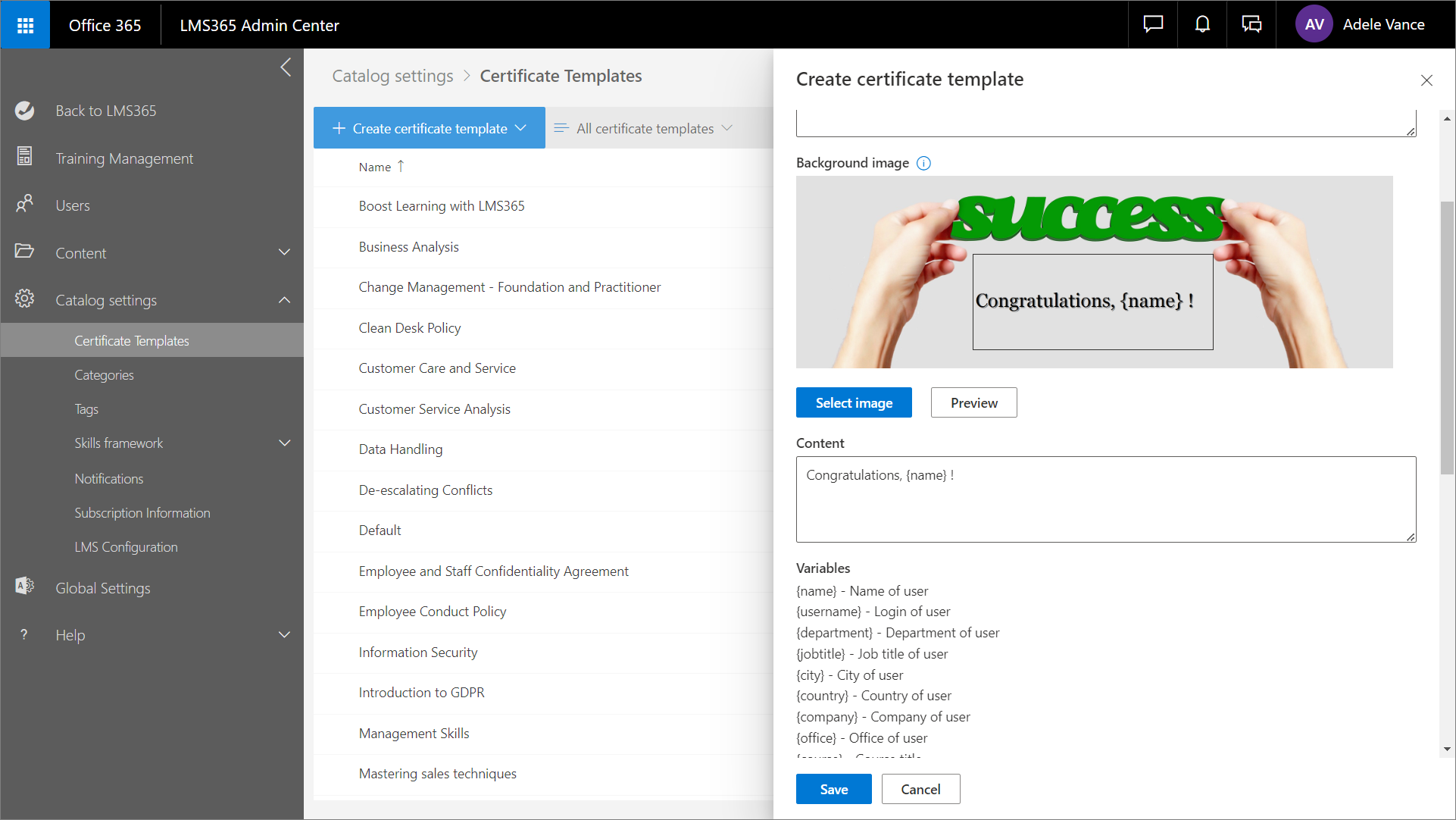Viewport: 1456px width, 820px height.
Task: Click Adele Vance profile avatar
Action: pyautogui.click(x=1314, y=25)
